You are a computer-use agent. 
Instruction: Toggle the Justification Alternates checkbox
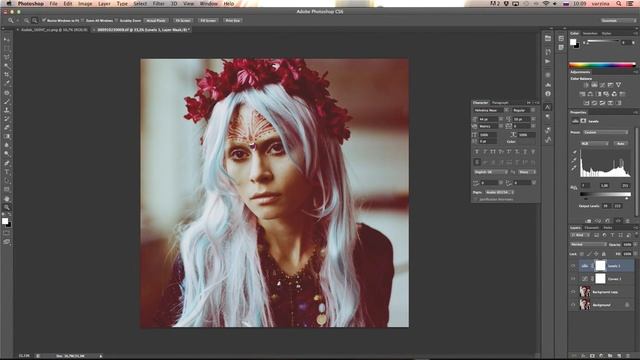tap(476, 199)
